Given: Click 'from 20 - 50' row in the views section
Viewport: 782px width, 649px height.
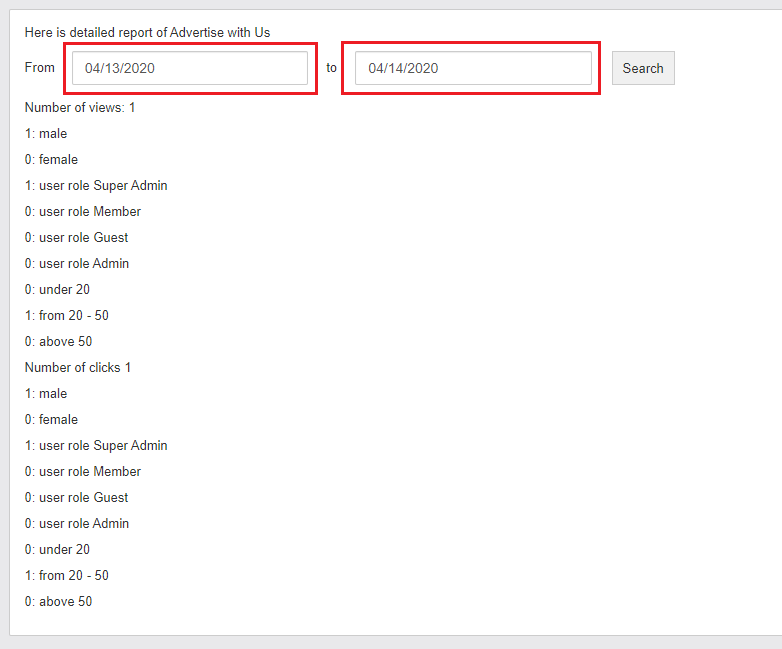Looking at the screenshot, I should pos(67,315).
